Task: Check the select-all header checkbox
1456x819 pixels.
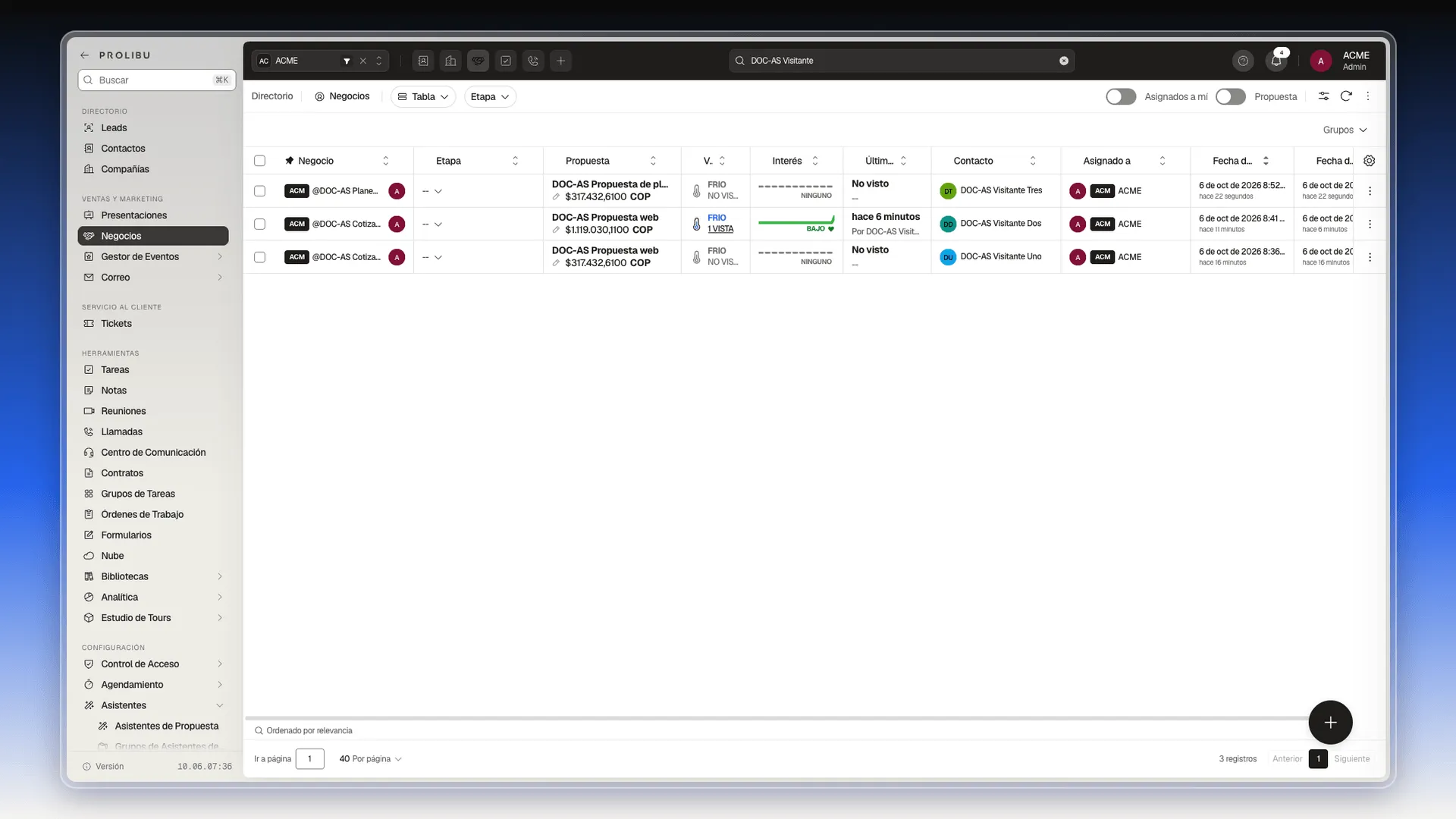Action: pyautogui.click(x=259, y=161)
